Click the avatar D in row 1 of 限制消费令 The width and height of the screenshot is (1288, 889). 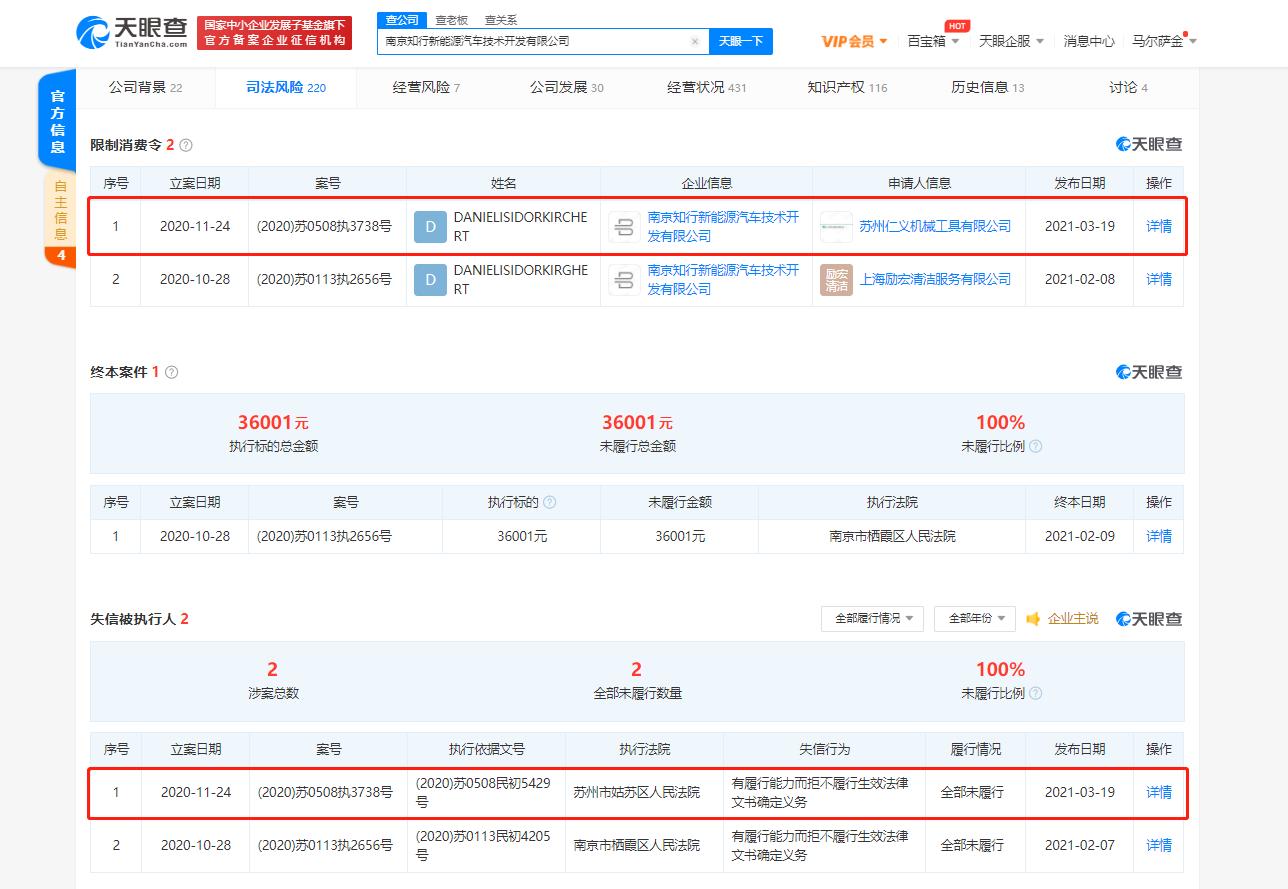point(430,227)
